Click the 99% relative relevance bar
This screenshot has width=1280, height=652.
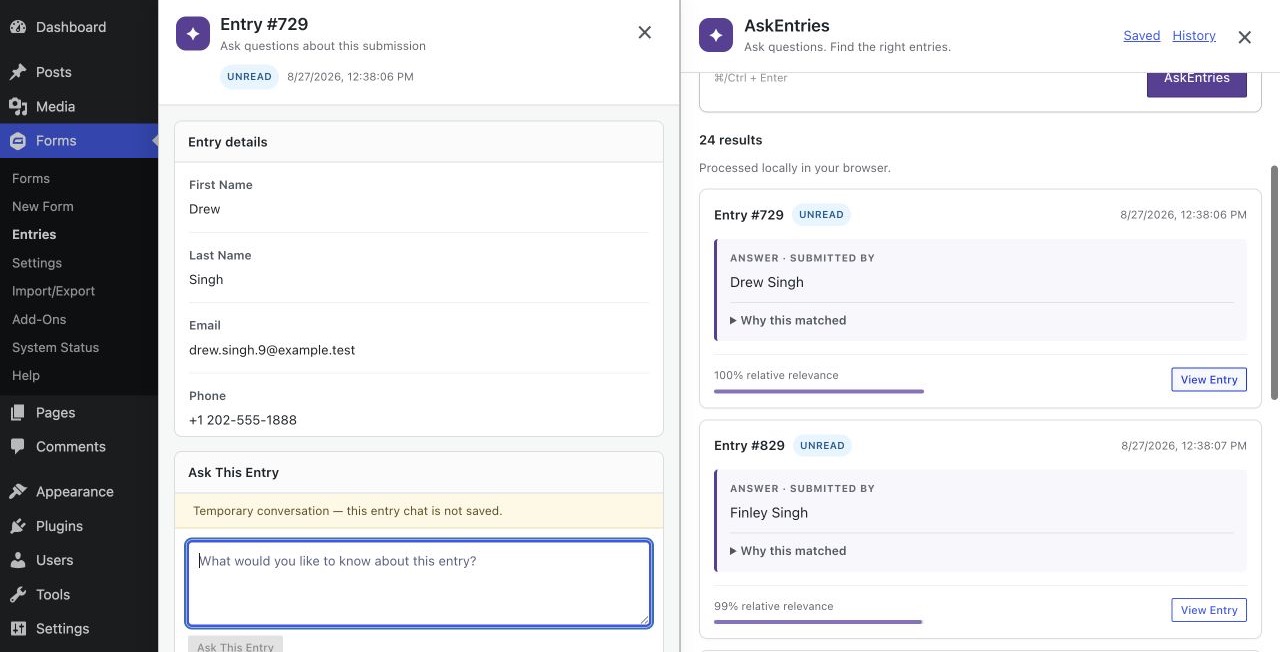tap(818, 622)
